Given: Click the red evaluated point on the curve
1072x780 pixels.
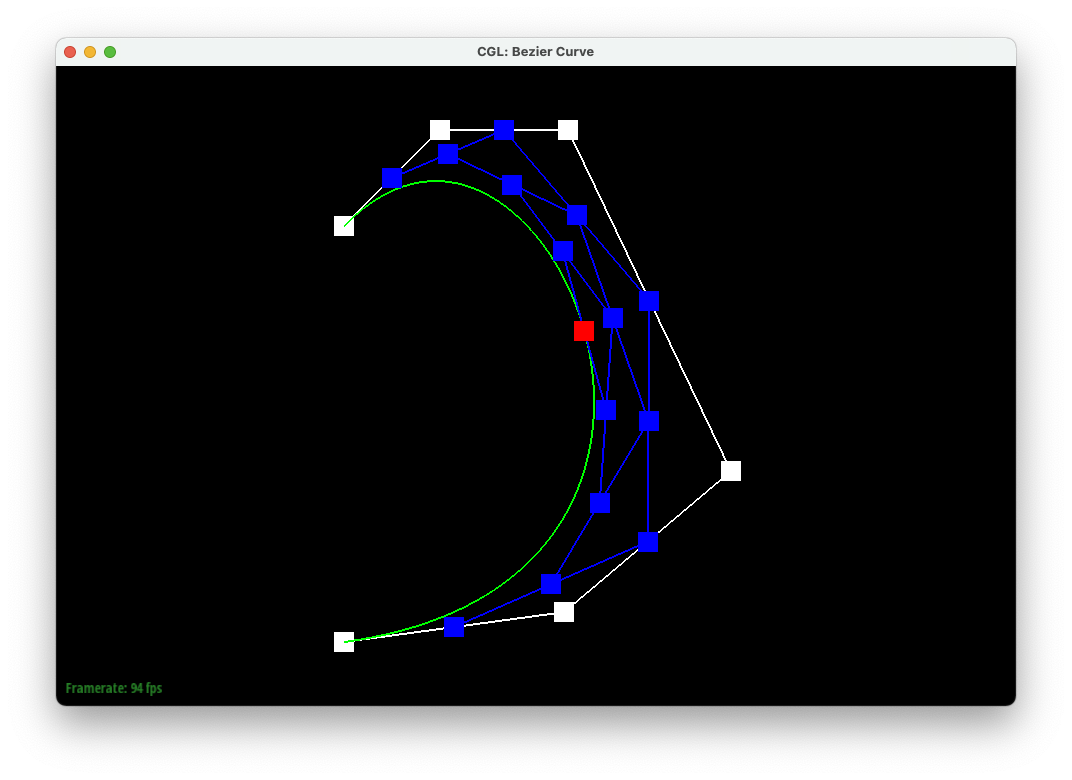Looking at the screenshot, I should (x=584, y=331).
